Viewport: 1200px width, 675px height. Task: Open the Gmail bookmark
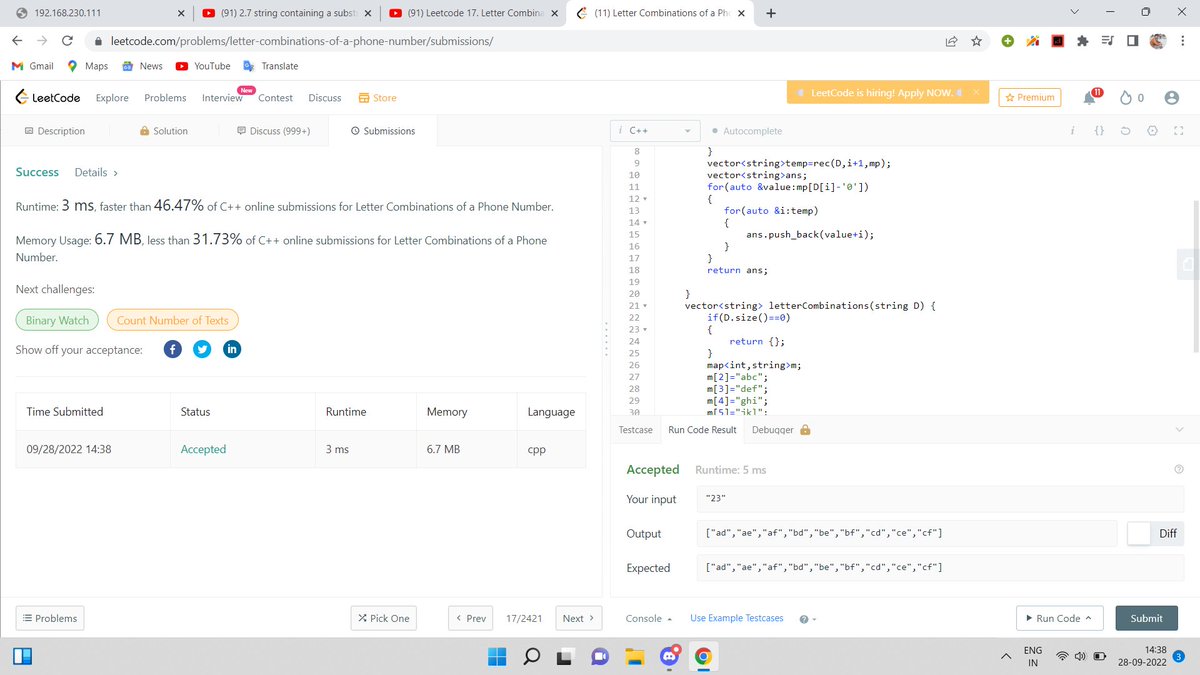click(x=33, y=66)
